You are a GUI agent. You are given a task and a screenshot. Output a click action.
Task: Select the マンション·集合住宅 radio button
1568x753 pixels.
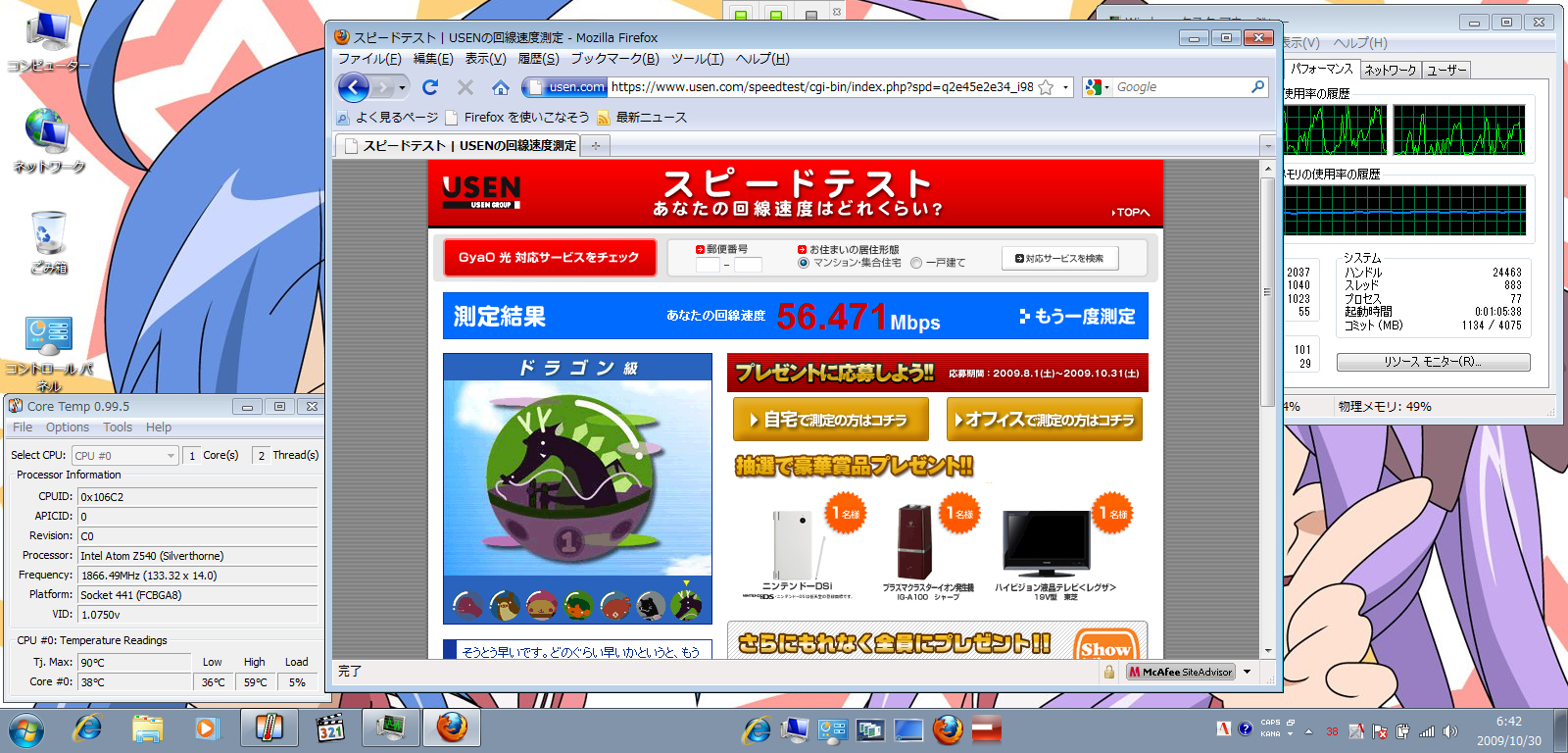tap(804, 263)
